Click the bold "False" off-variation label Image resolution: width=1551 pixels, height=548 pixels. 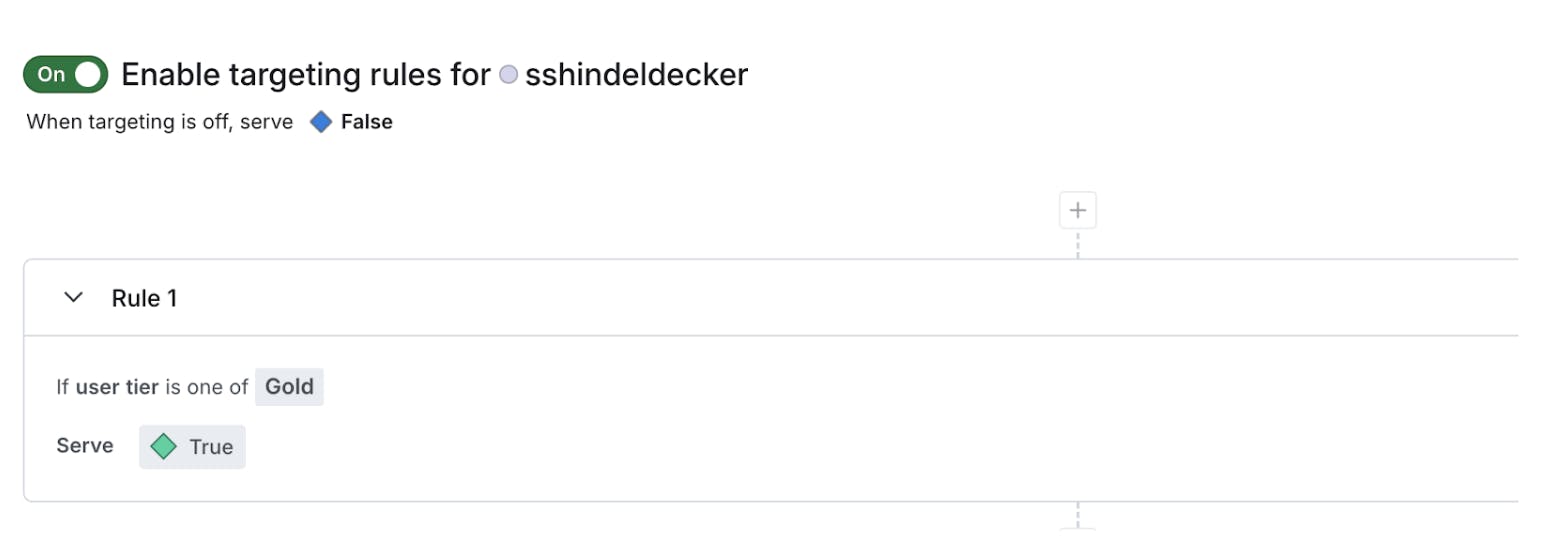[367, 122]
